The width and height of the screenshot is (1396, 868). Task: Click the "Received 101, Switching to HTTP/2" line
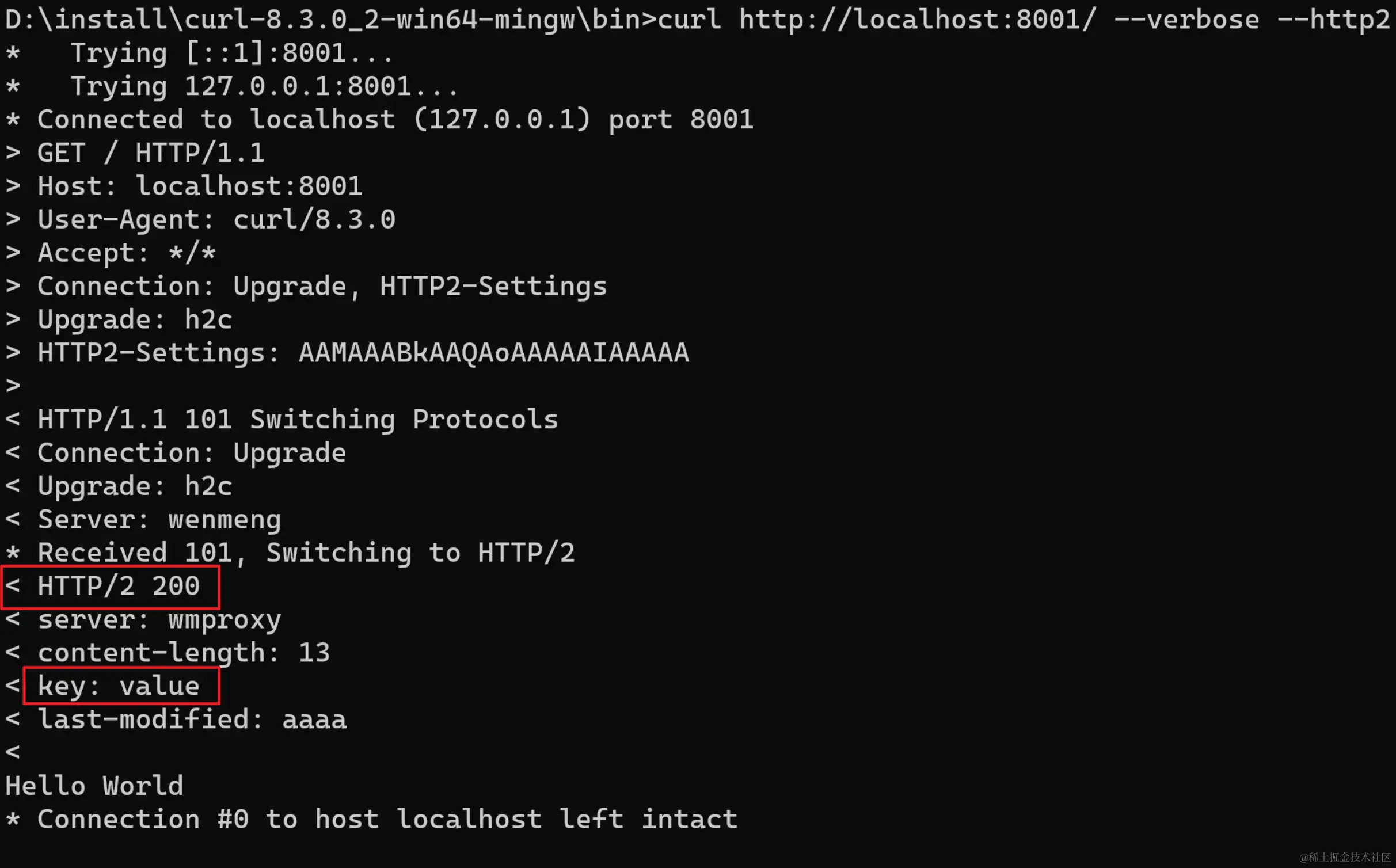(x=306, y=553)
